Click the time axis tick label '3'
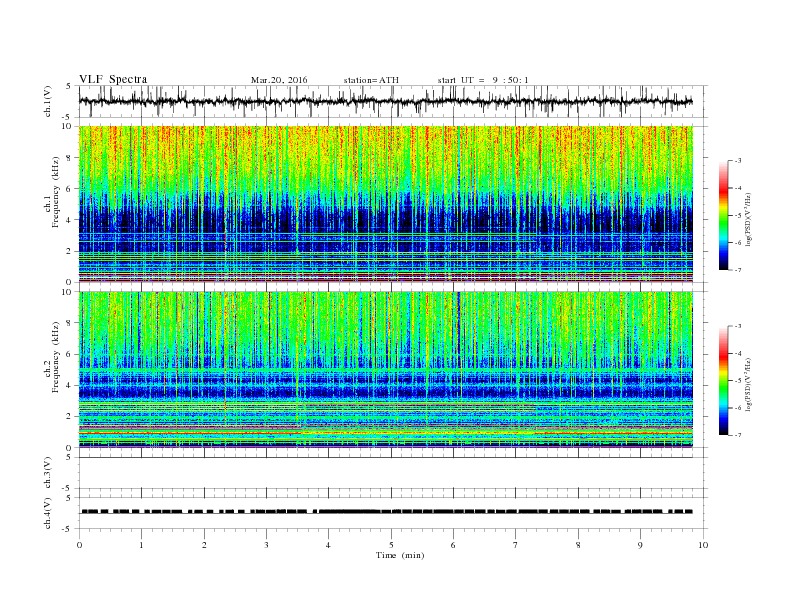This screenshot has width=792, height=612. (x=266, y=545)
